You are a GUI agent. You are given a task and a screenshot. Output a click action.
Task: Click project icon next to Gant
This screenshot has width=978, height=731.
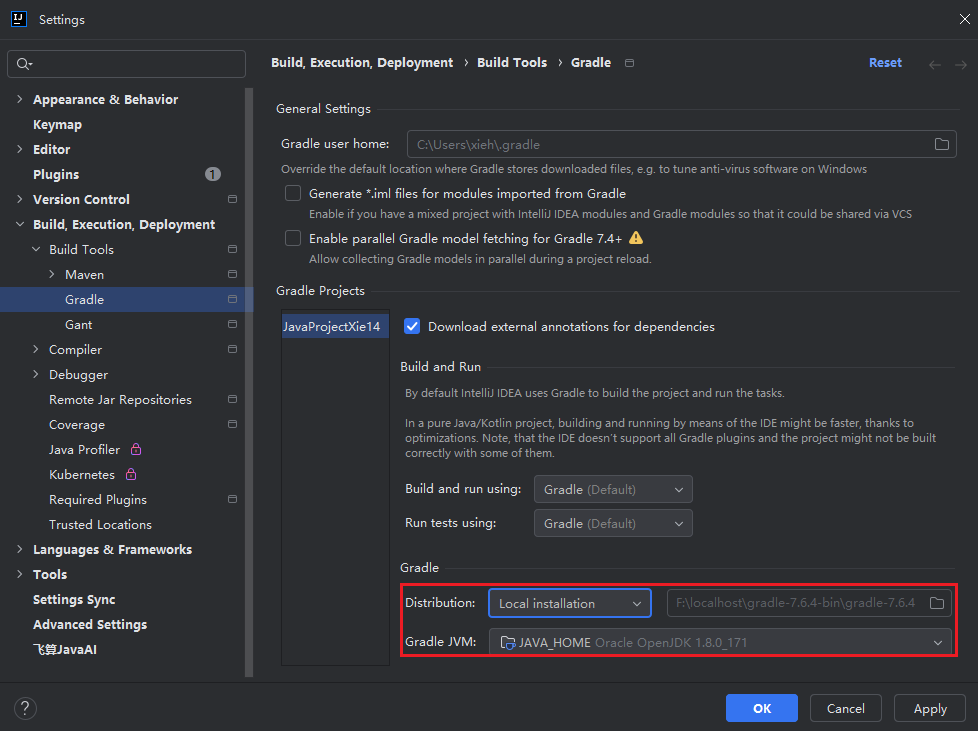233,324
